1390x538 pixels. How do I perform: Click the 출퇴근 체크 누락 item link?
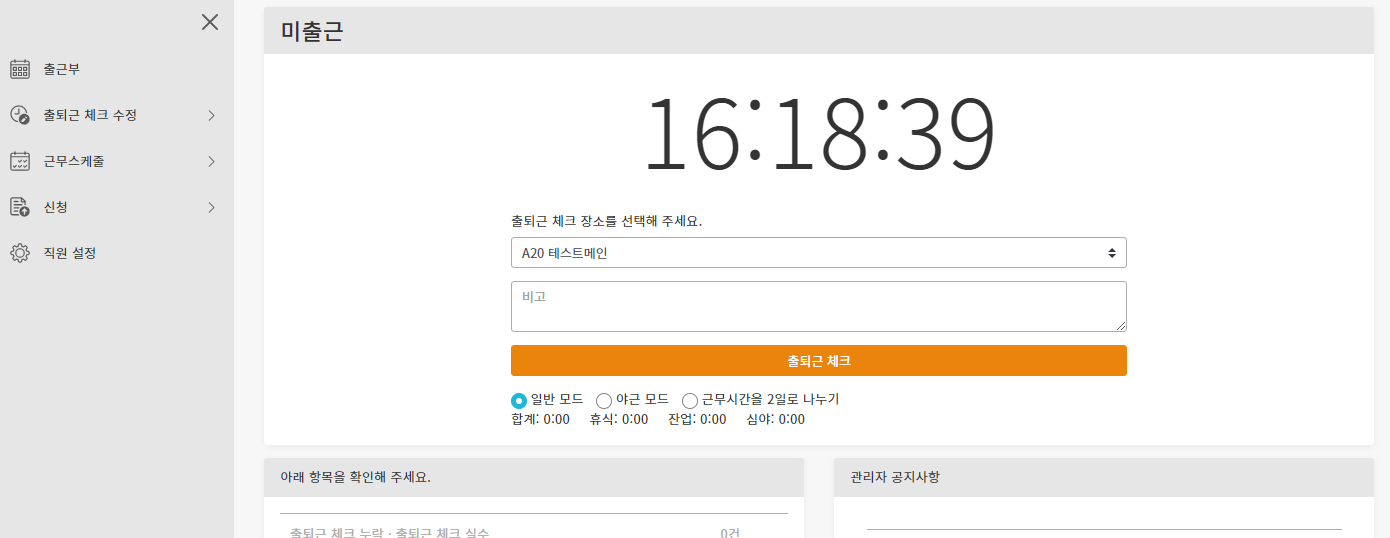(389, 532)
